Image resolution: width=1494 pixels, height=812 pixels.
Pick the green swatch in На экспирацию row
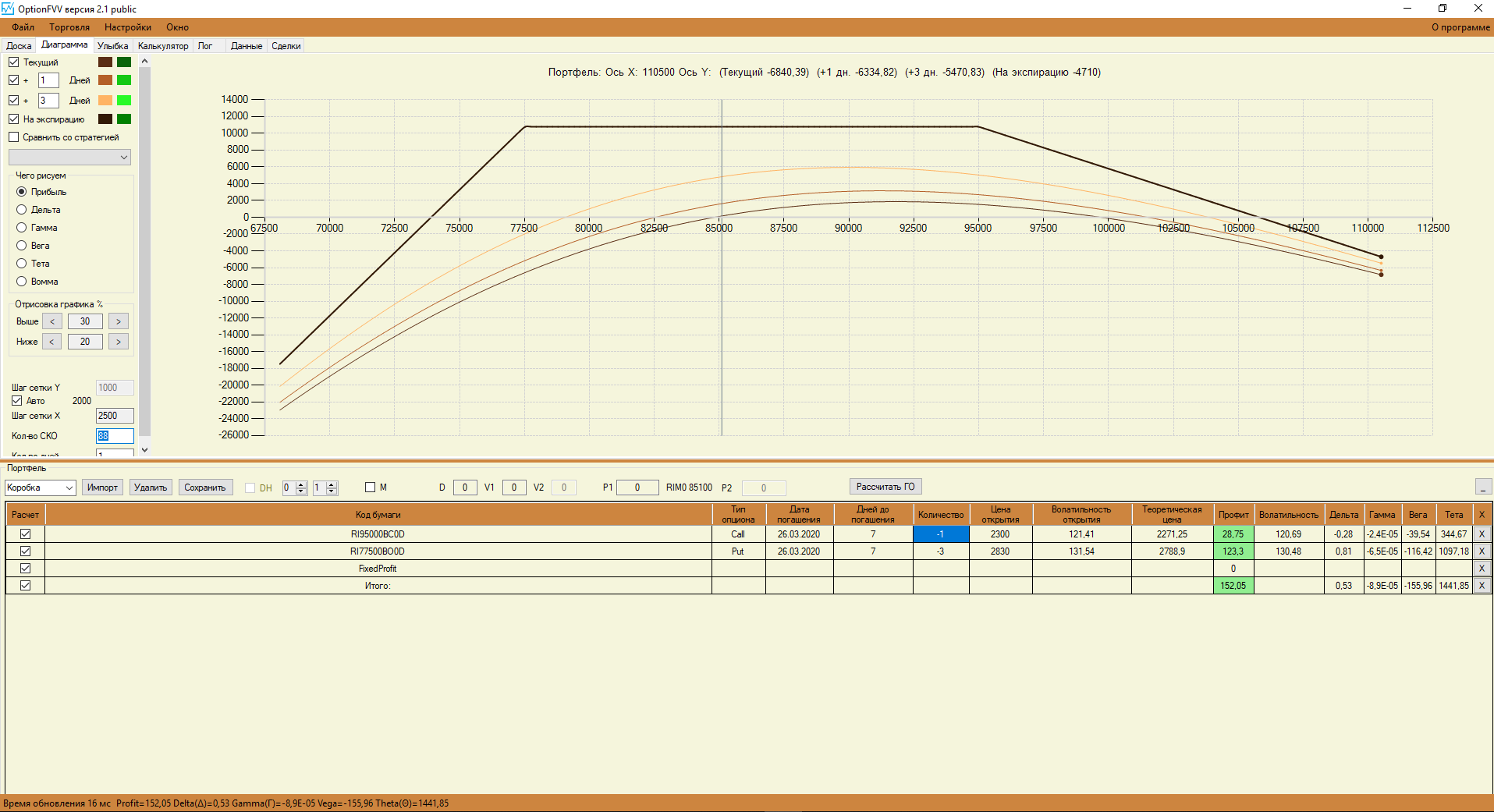(124, 119)
